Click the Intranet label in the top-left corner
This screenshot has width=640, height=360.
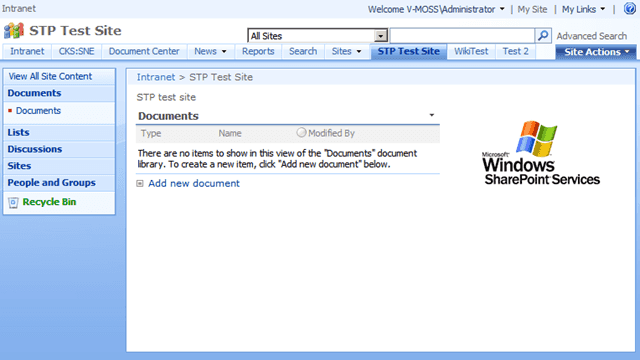[19, 8]
